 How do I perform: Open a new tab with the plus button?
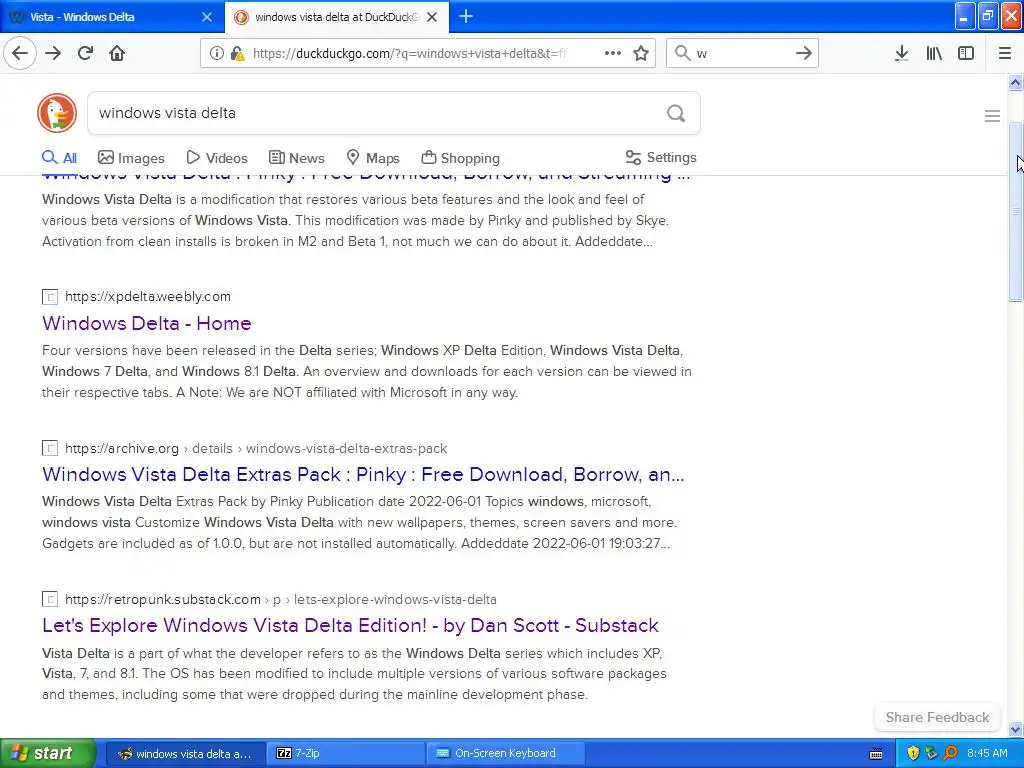(466, 16)
